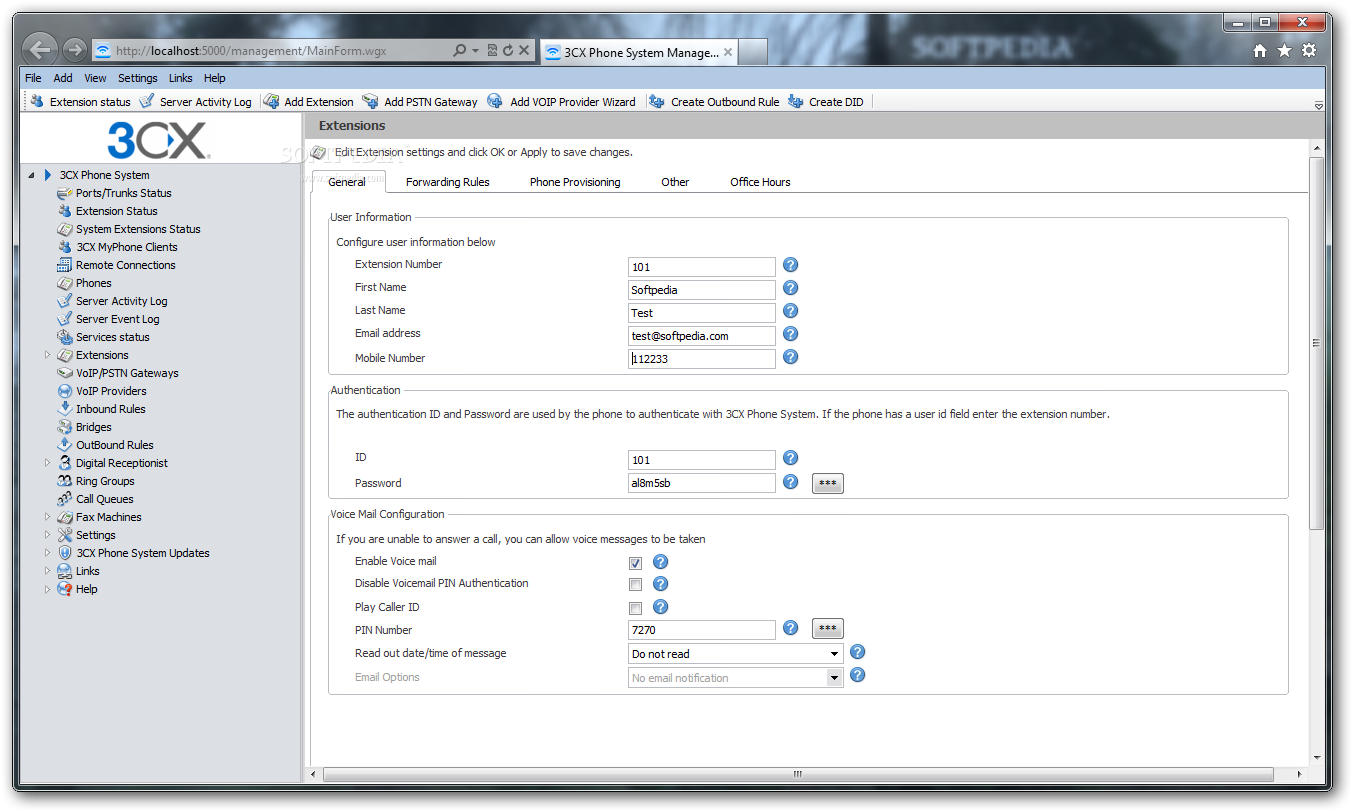This screenshot has width=1353, height=812.
Task: Open the Settings menu
Action: pos(138,78)
